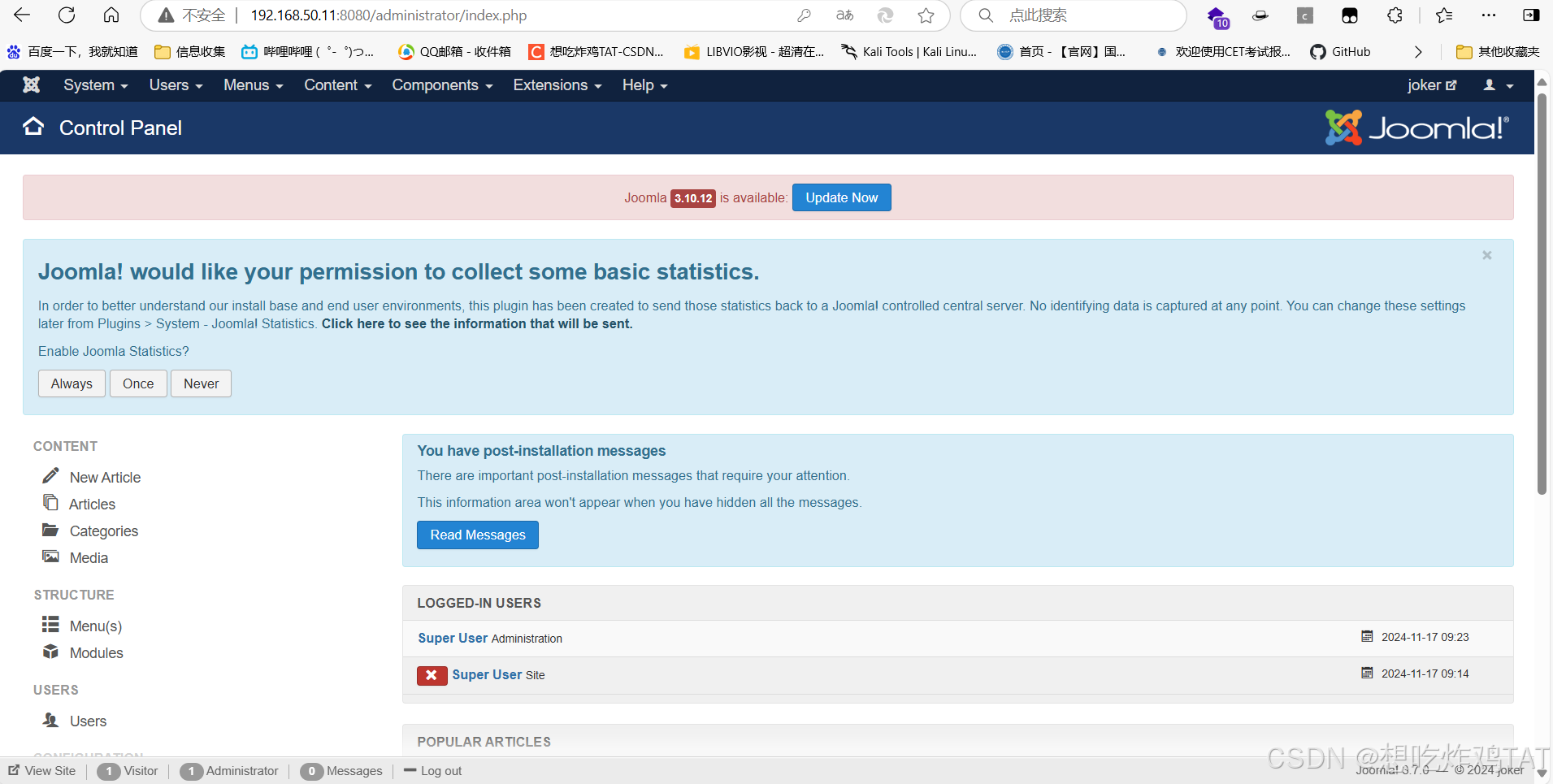Click Log out in status bar
The image size is (1553, 784).
[433, 771]
